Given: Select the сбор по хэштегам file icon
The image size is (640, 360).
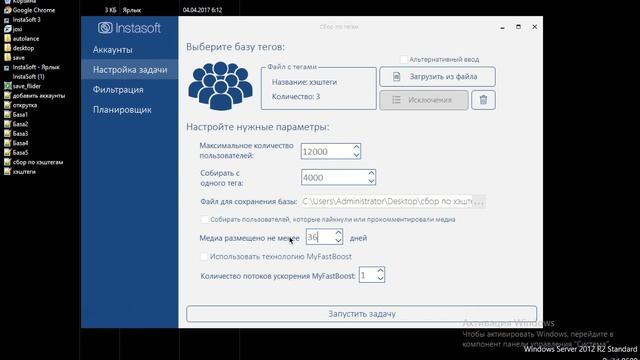Looking at the screenshot, I should [x=7, y=162].
